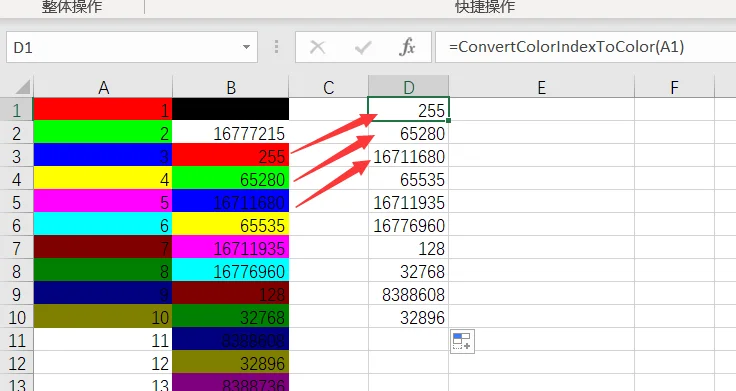Select column F header
This screenshot has height=391, width=736.
pos(675,87)
